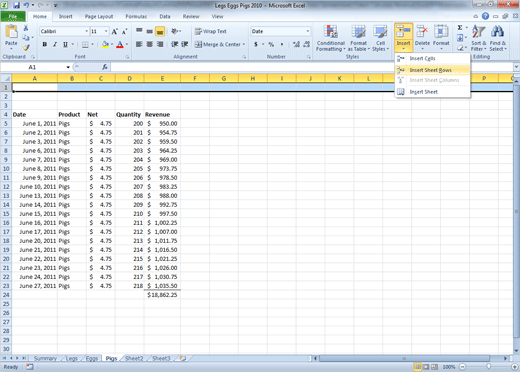Screen dimensions: 520x372
Task: Click the Cut scissors icon
Action: tap(26, 28)
